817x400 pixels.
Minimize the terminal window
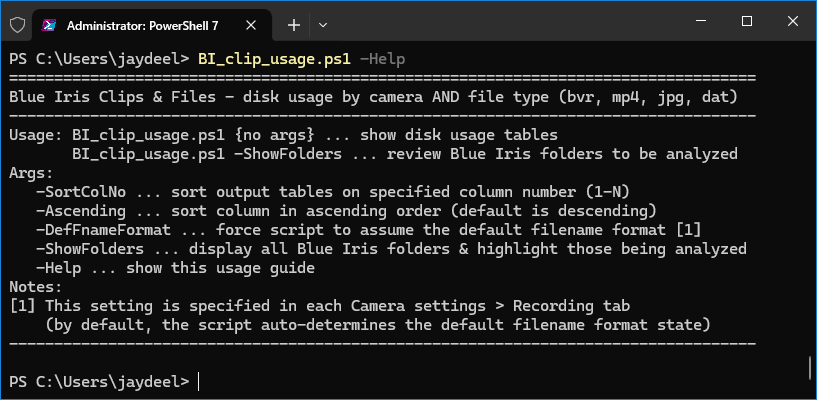pos(701,21)
